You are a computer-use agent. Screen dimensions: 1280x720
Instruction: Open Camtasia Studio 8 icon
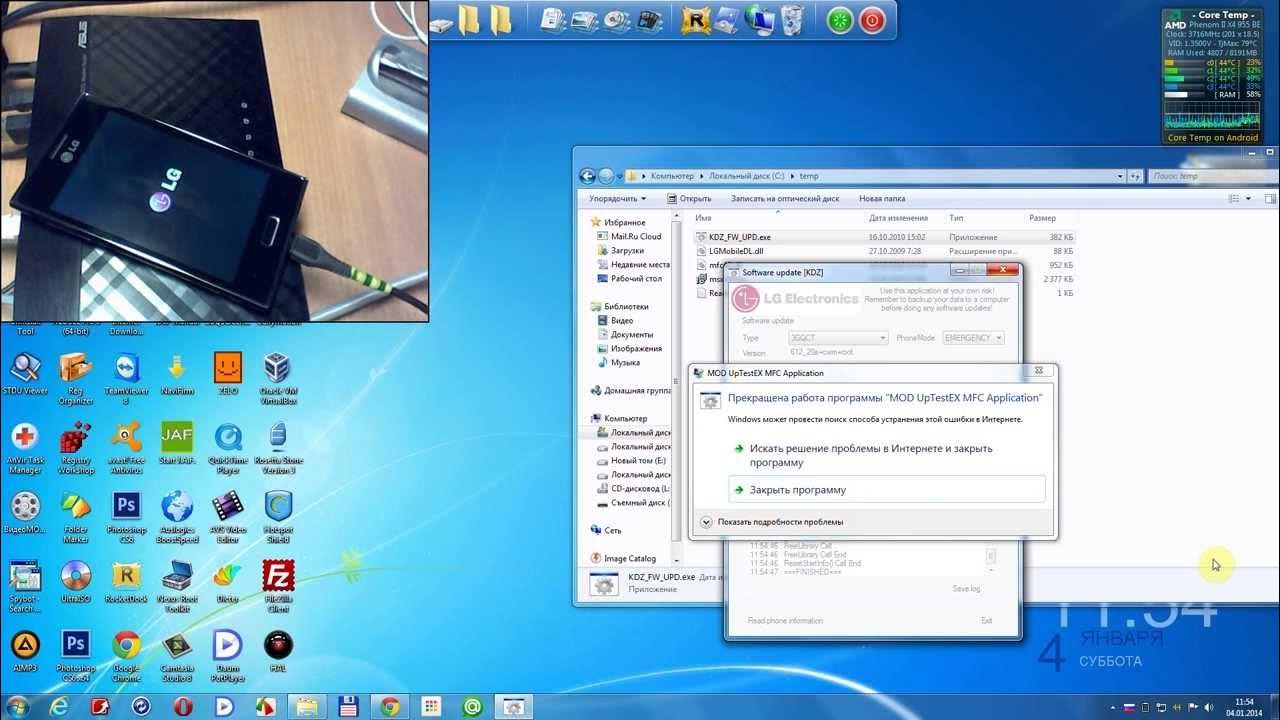177,655
